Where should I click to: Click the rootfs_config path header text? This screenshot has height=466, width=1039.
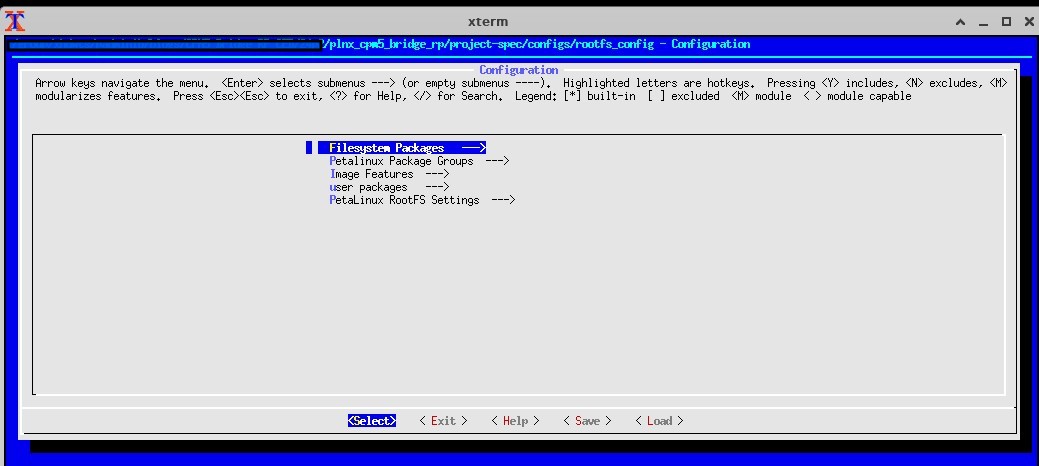535,44
